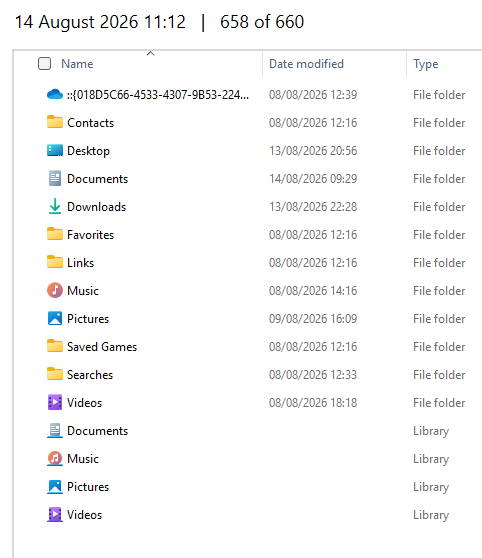This screenshot has width=482, height=558.
Task: Click the date 08/08/2026 12:33
Action: point(313,375)
